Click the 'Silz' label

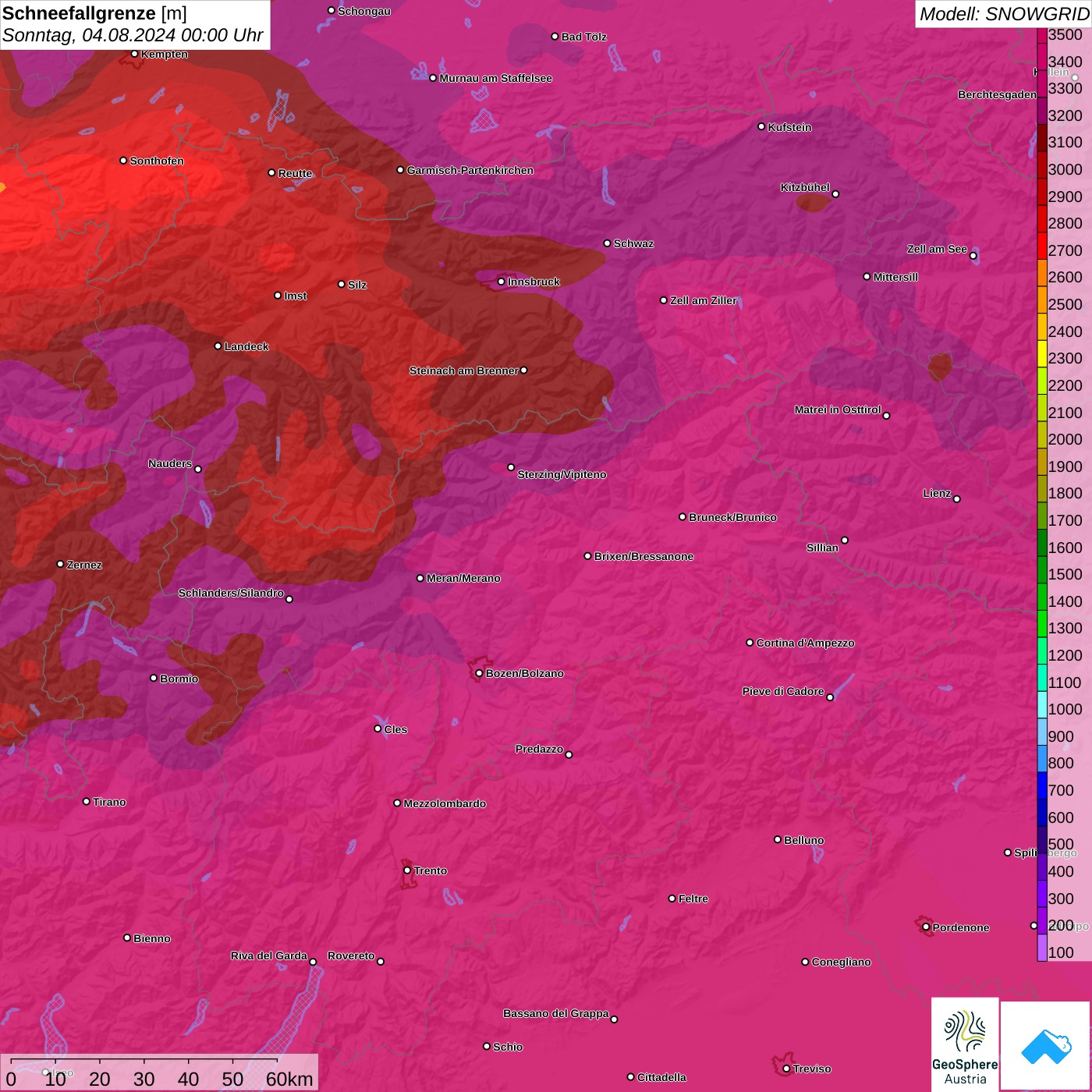pyautogui.click(x=357, y=285)
